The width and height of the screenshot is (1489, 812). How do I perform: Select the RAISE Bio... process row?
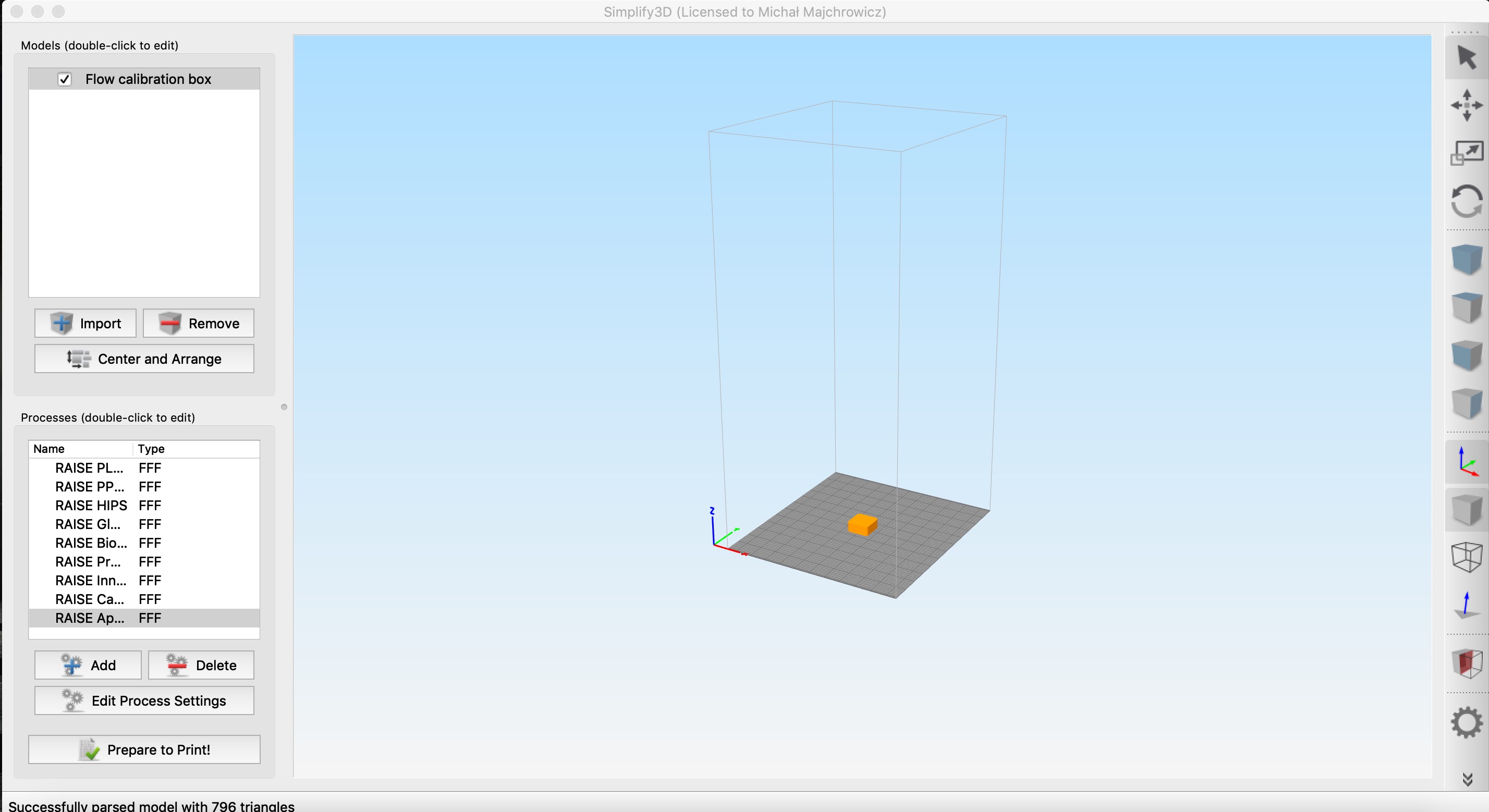[144, 543]
